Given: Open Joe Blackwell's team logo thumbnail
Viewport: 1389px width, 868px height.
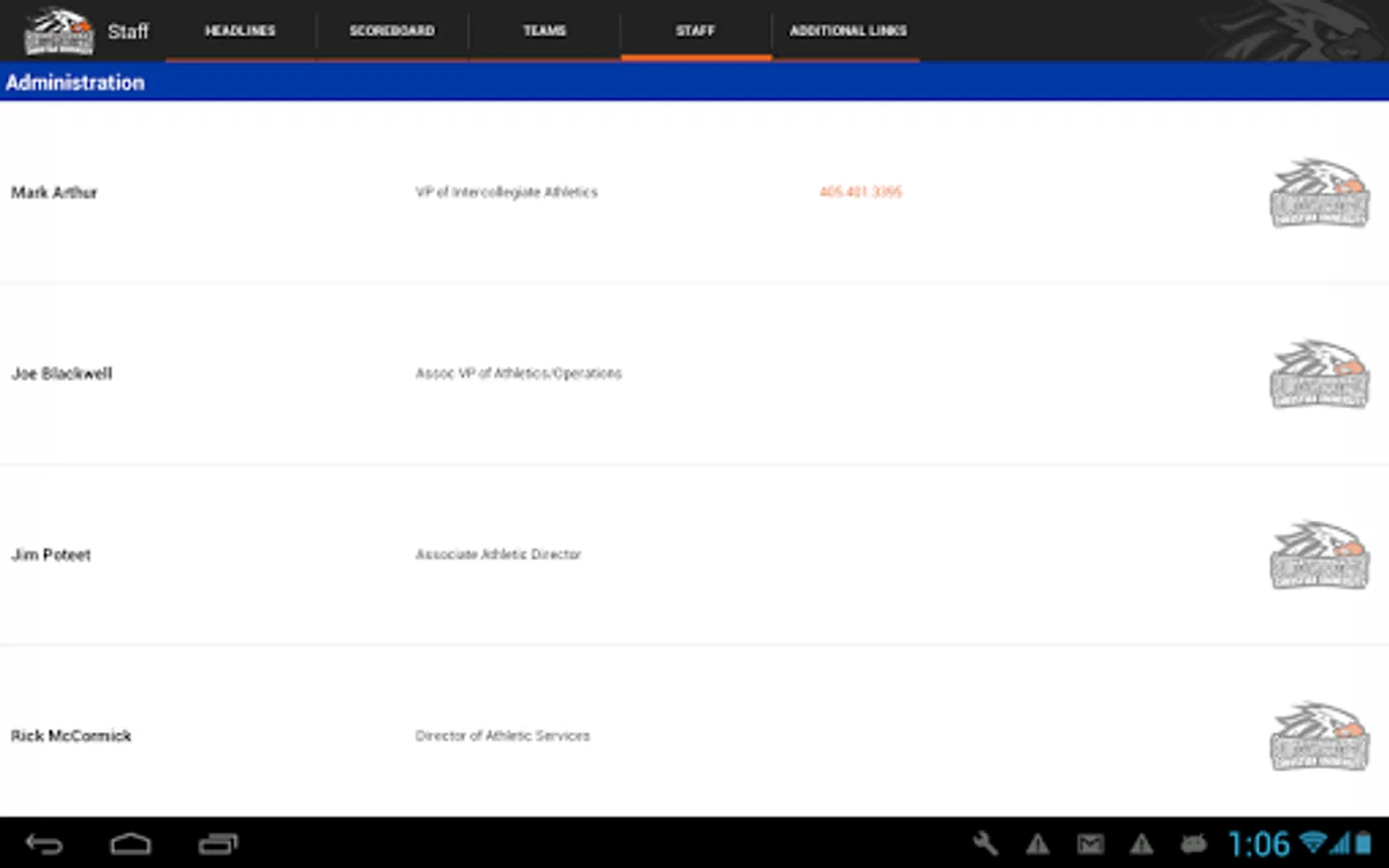Looking at the screenshot, I should coord(1319,373).
